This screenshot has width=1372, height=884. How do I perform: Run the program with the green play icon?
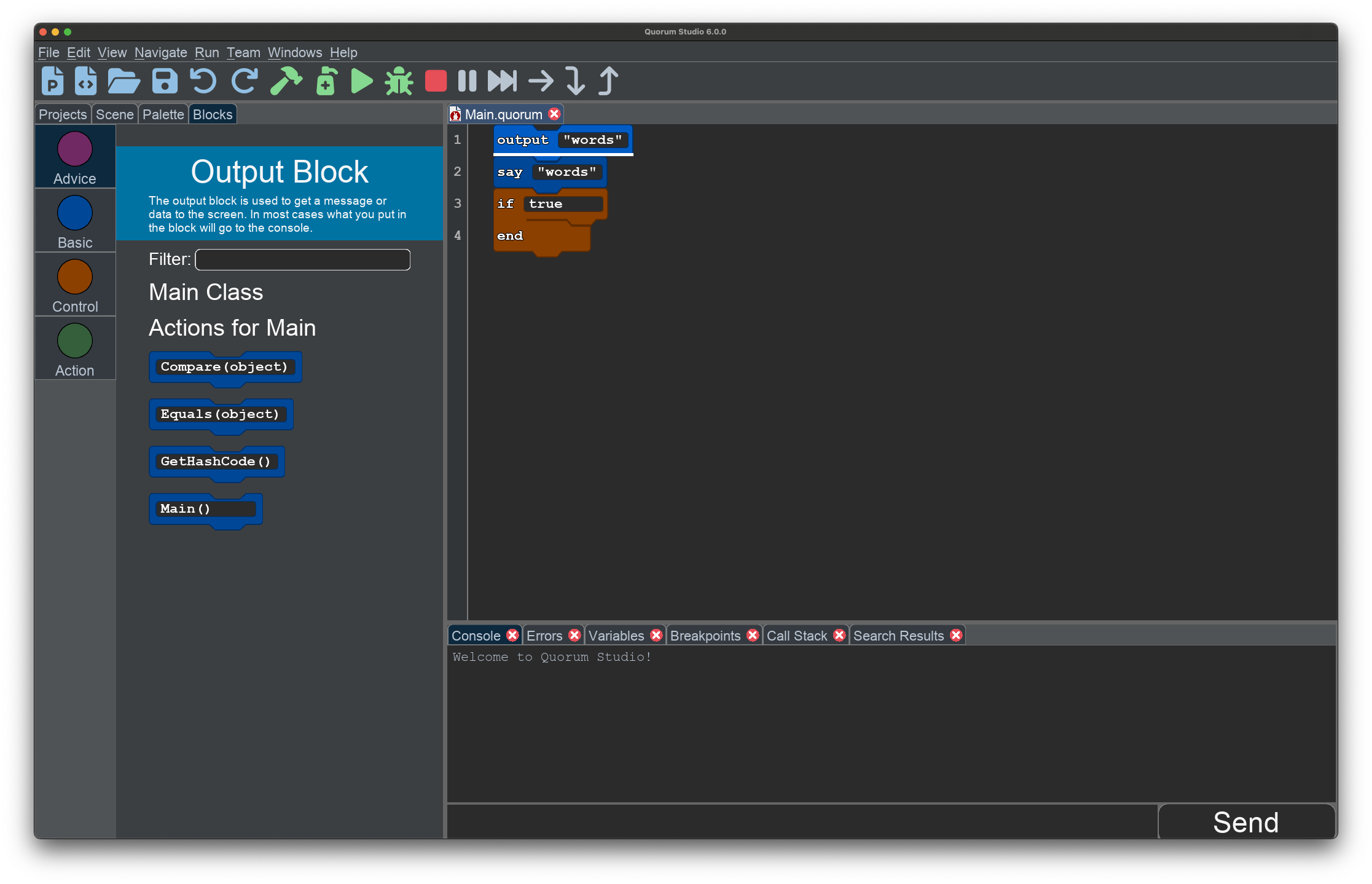361,81
